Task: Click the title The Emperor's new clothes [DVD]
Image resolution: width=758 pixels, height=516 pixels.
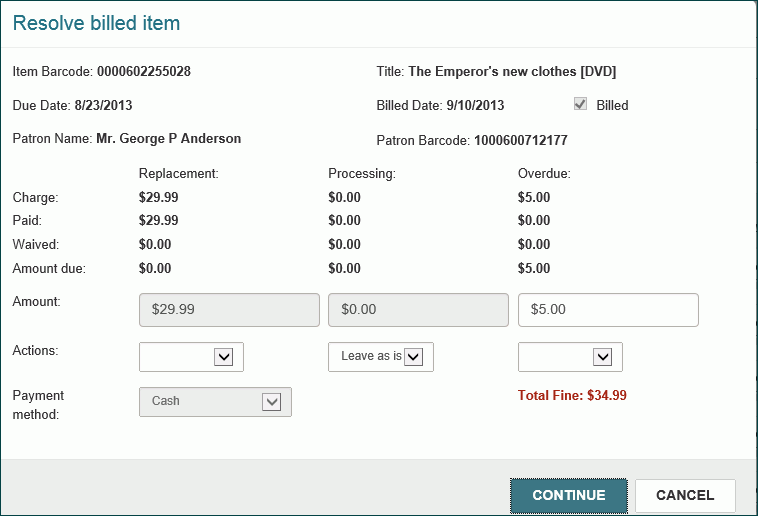Action: [x=512, y=72]
